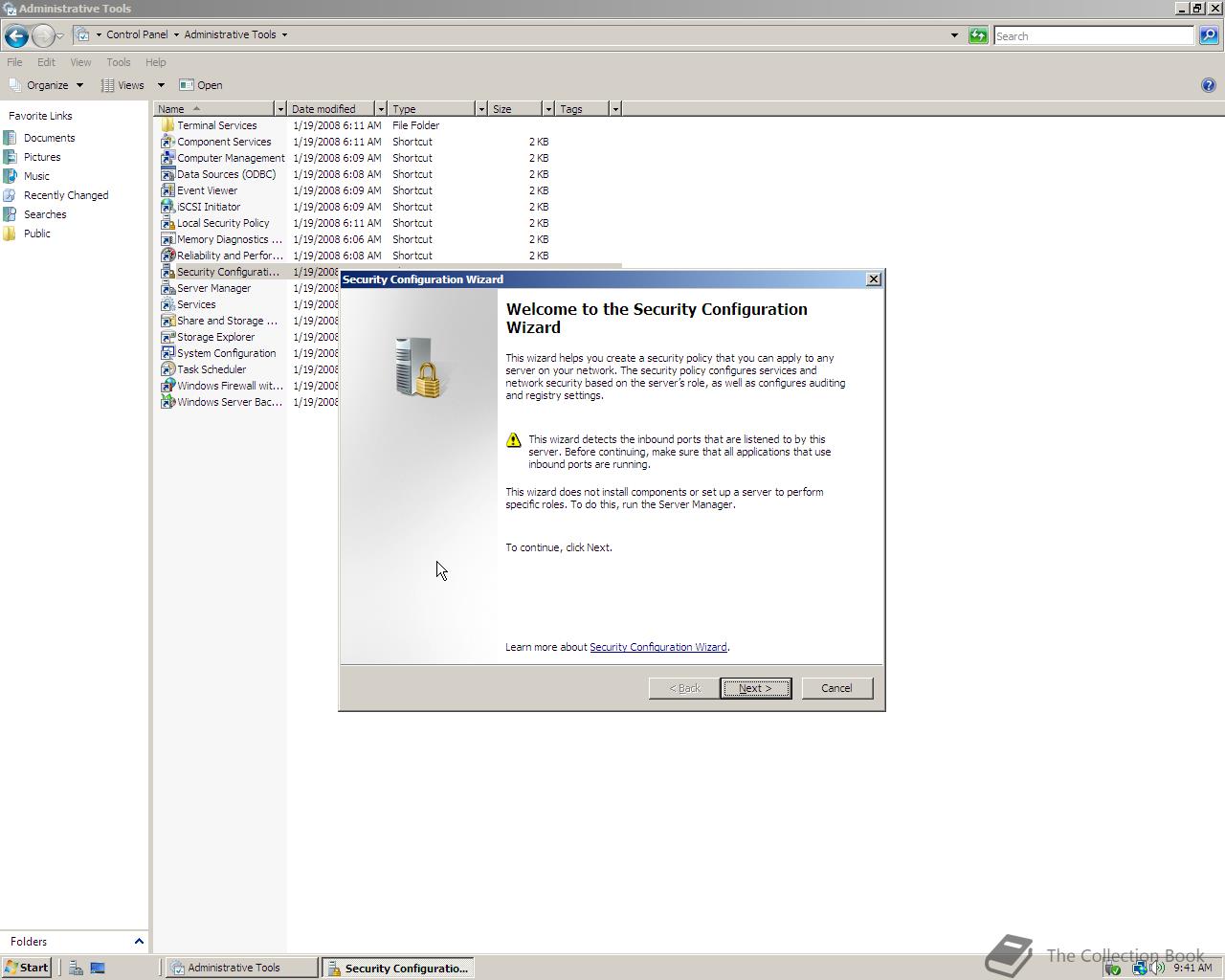
Task: Select the Computer Management shortcut icon
Action: tap(167, 158)
